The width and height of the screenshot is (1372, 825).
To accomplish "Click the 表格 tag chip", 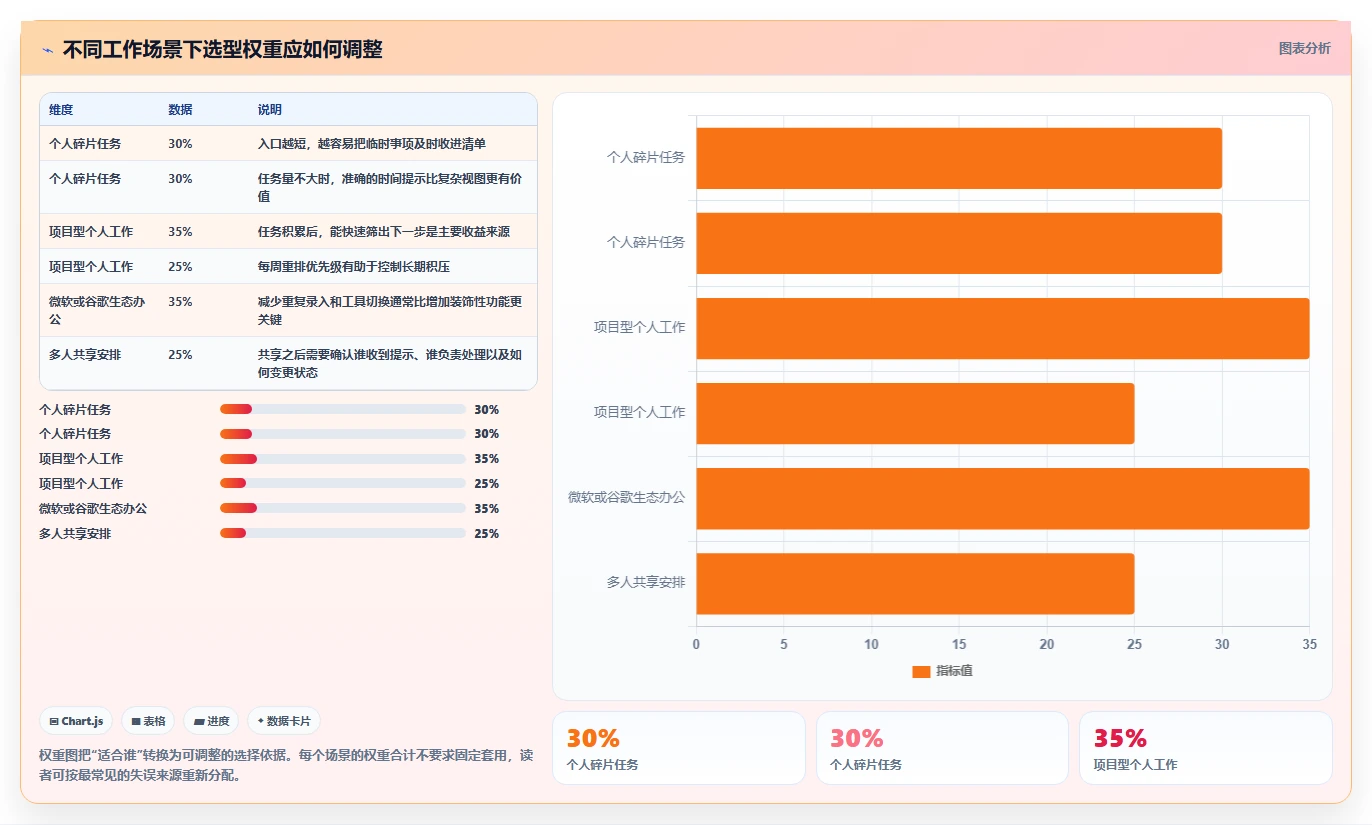I will tap(148, 721).
